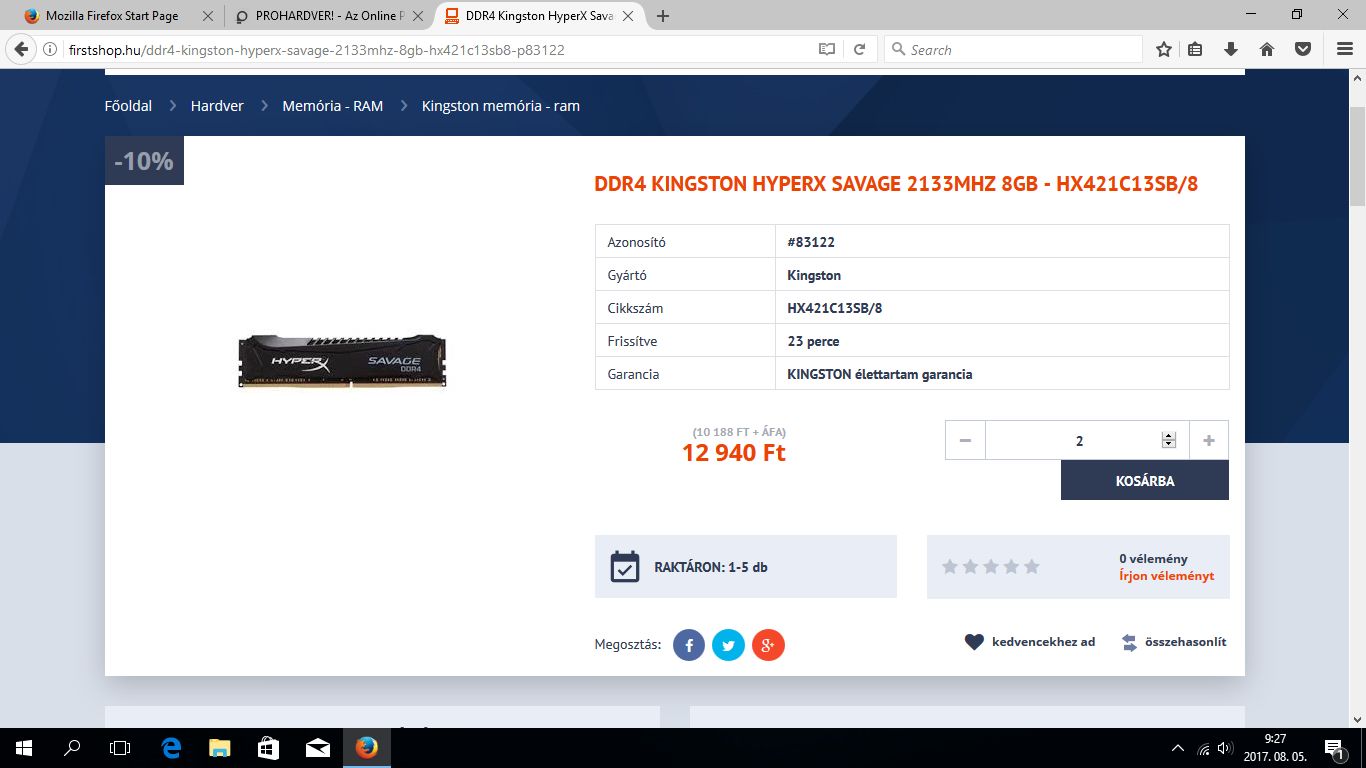The height and width of the screenshot is (768, 1366).
Task: Click Írjon véleményt link
Action: click(x=1166, y=576)
